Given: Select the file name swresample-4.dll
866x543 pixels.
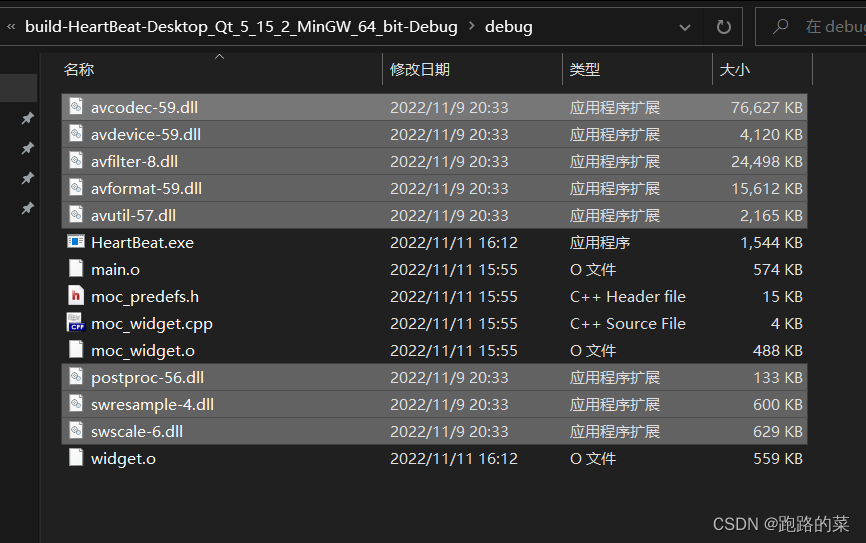Looking at the screenshot, I should (x=152, y=405).
